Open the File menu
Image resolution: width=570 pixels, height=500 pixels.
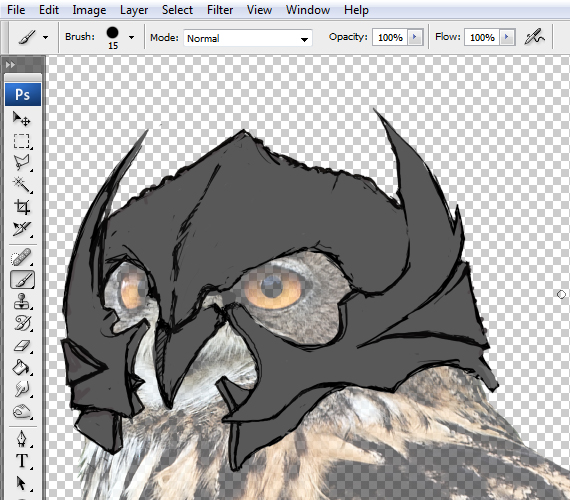[16, 10]
